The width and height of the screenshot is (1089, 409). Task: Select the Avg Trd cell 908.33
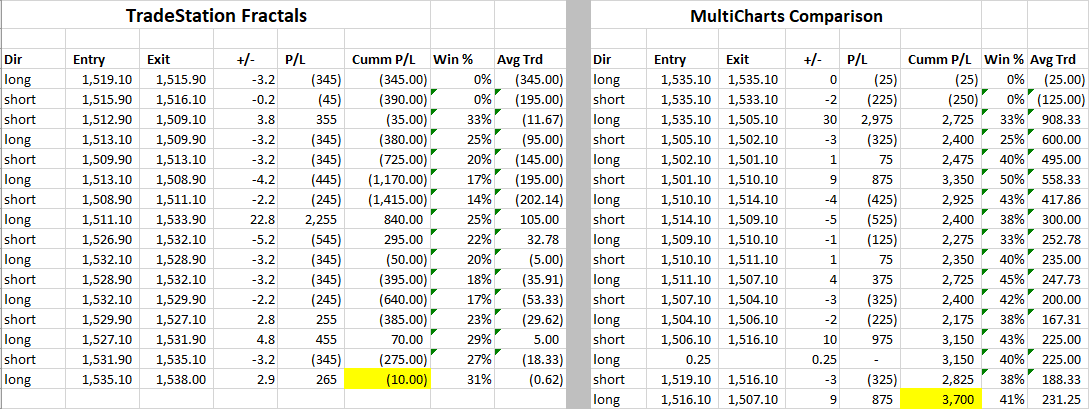[1058, 119]
